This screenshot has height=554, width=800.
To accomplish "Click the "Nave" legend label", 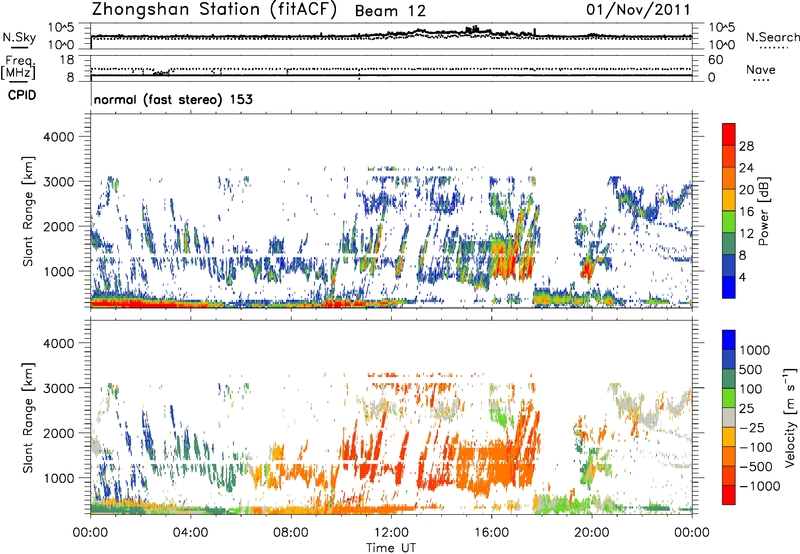I will [760, 69].
